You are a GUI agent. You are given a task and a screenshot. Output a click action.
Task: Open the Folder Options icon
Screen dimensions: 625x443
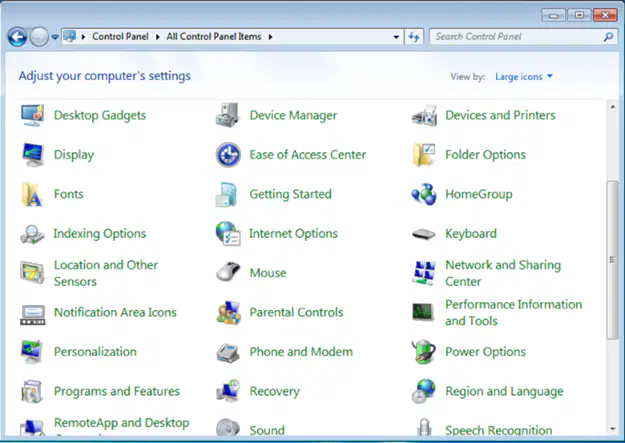[424, 155]
